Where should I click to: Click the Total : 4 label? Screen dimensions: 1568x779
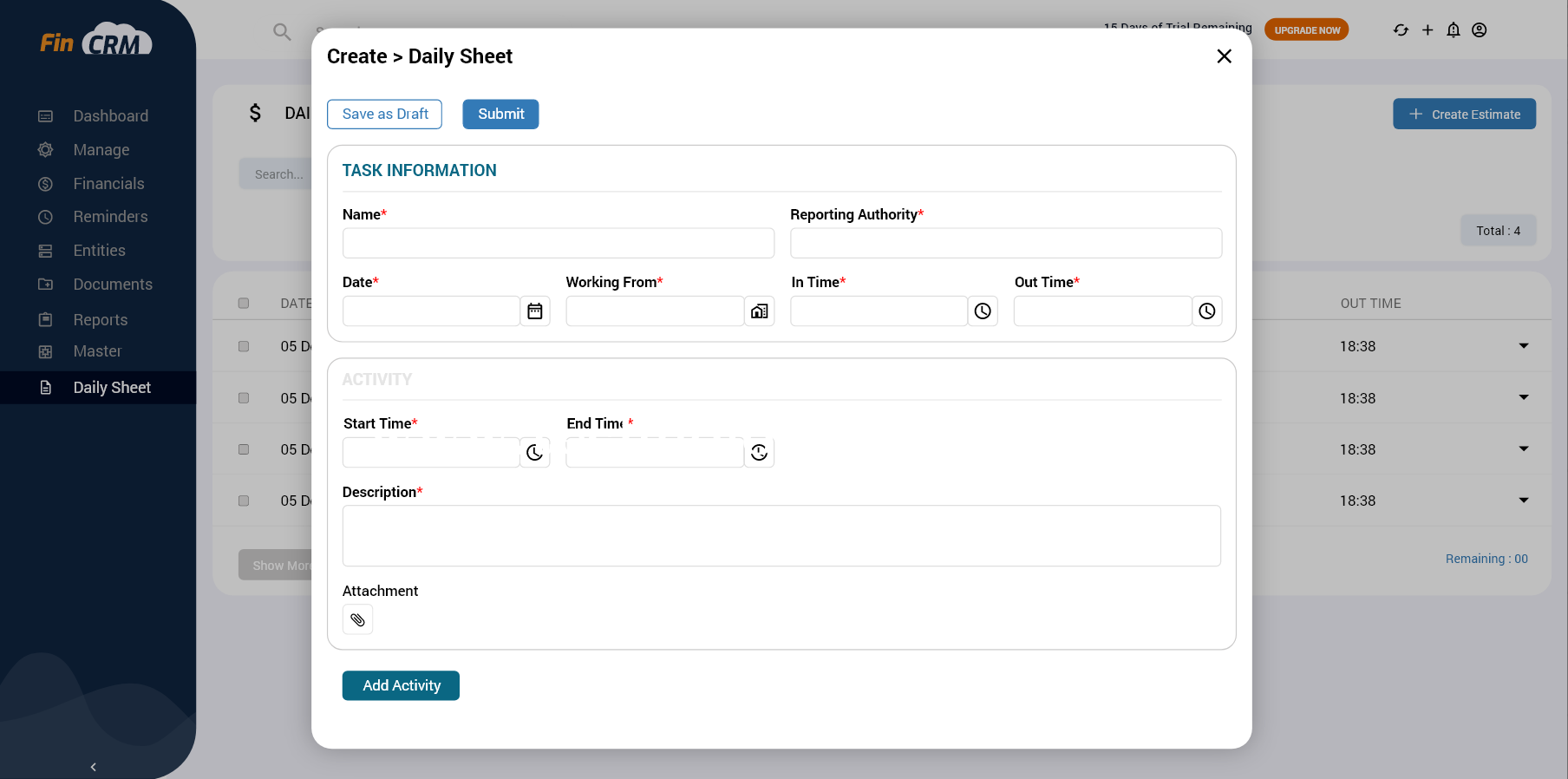(x=1498, y=231)
